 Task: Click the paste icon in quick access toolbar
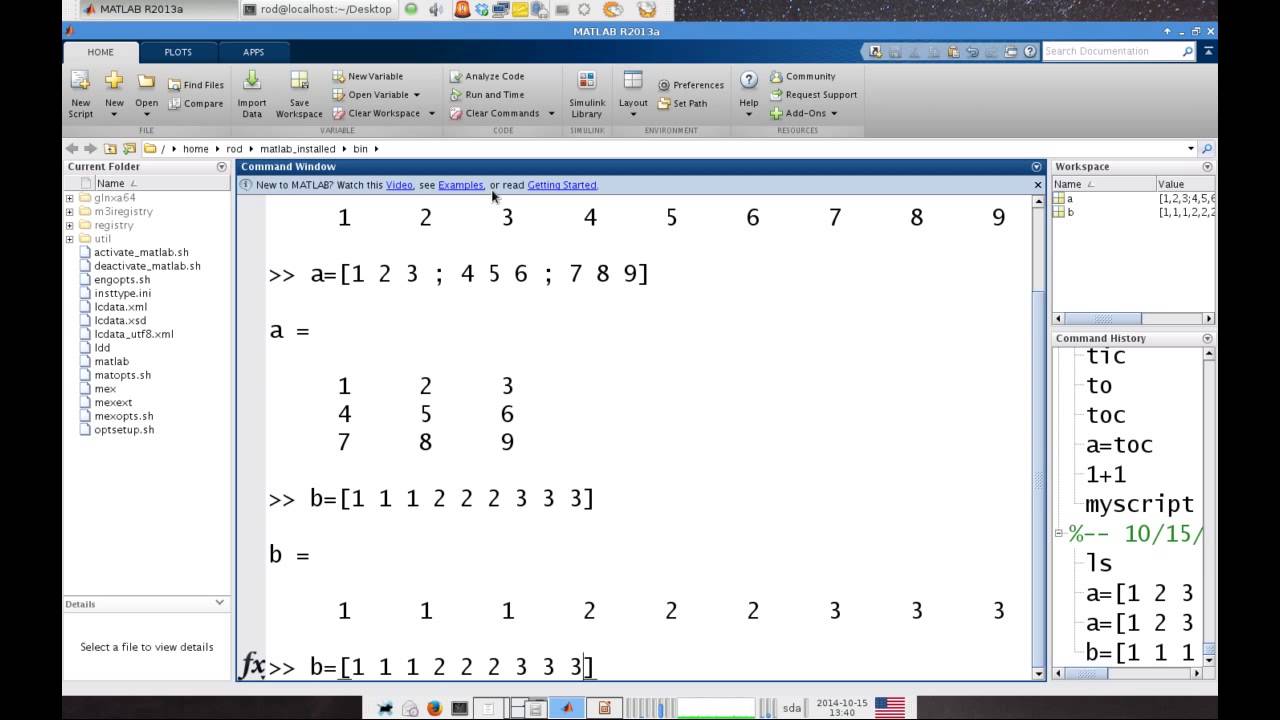coord(953,52)
